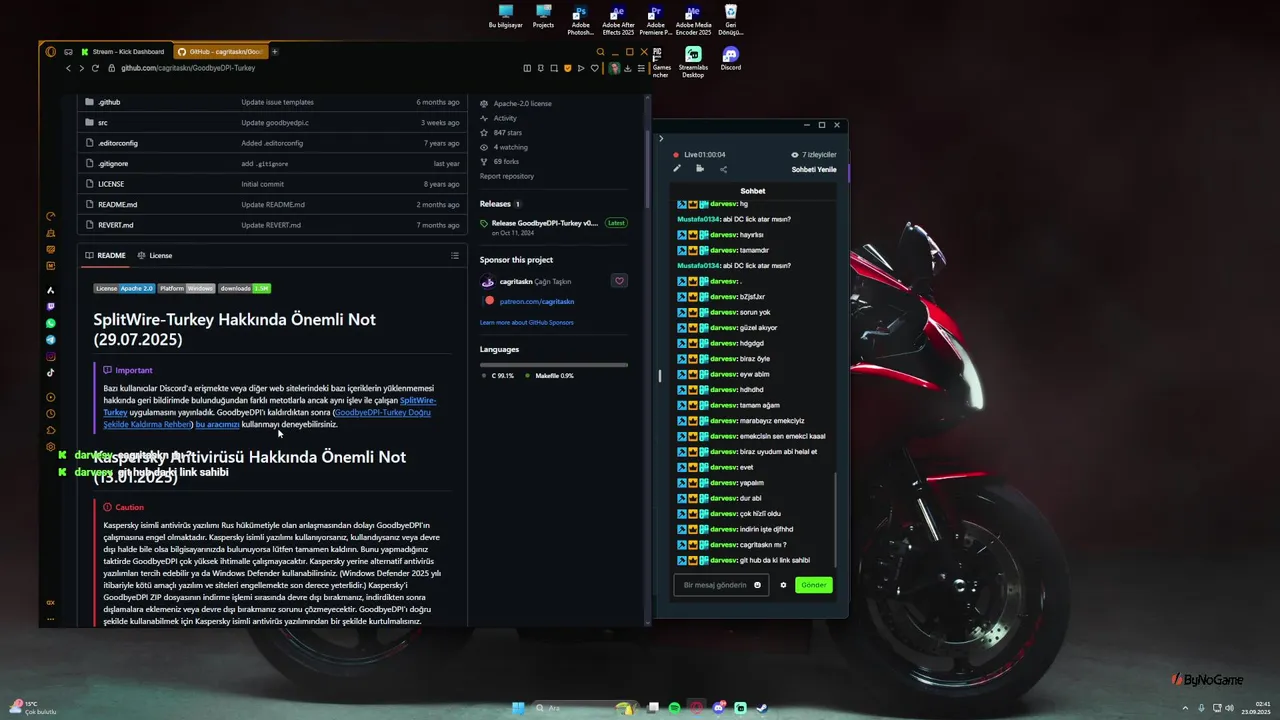1280x720 pixels.
Task: Open Telegram in Opera sidebar
Action: point(51,340)
